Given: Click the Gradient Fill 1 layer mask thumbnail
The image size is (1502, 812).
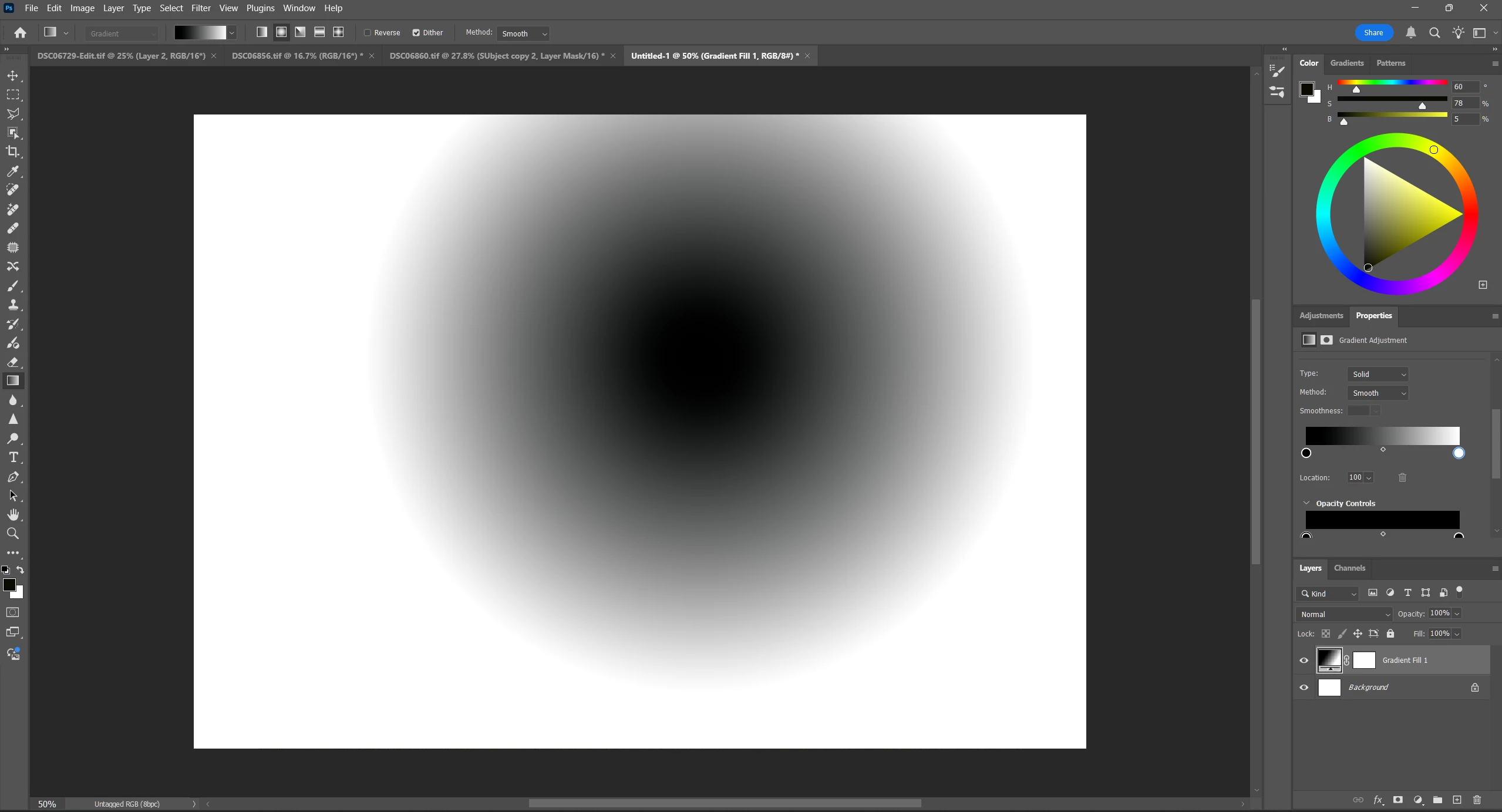Looking at the screenshot, I should click(1364, 660).
